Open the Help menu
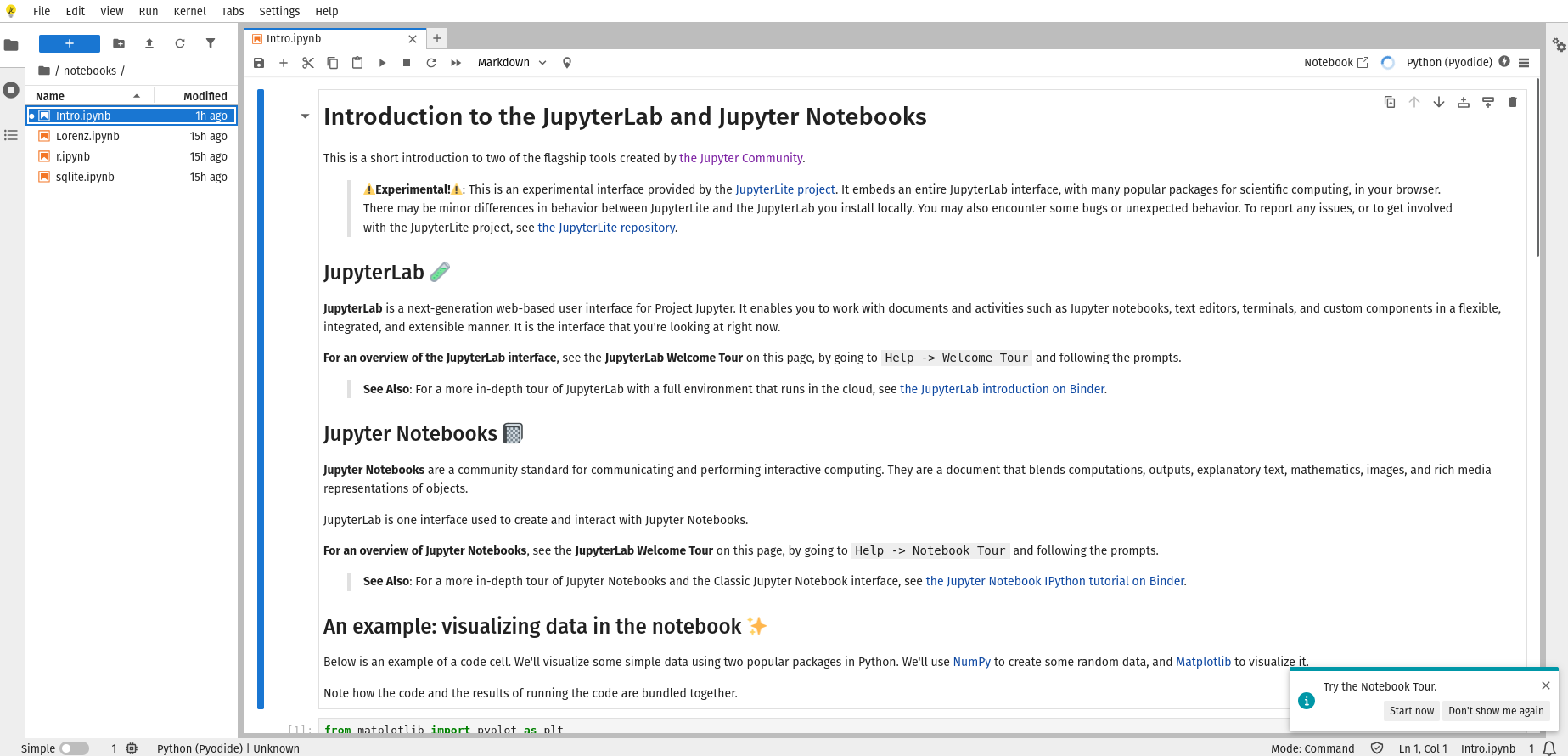This screenshot has height=756, width=1568. tap(327, 11)
